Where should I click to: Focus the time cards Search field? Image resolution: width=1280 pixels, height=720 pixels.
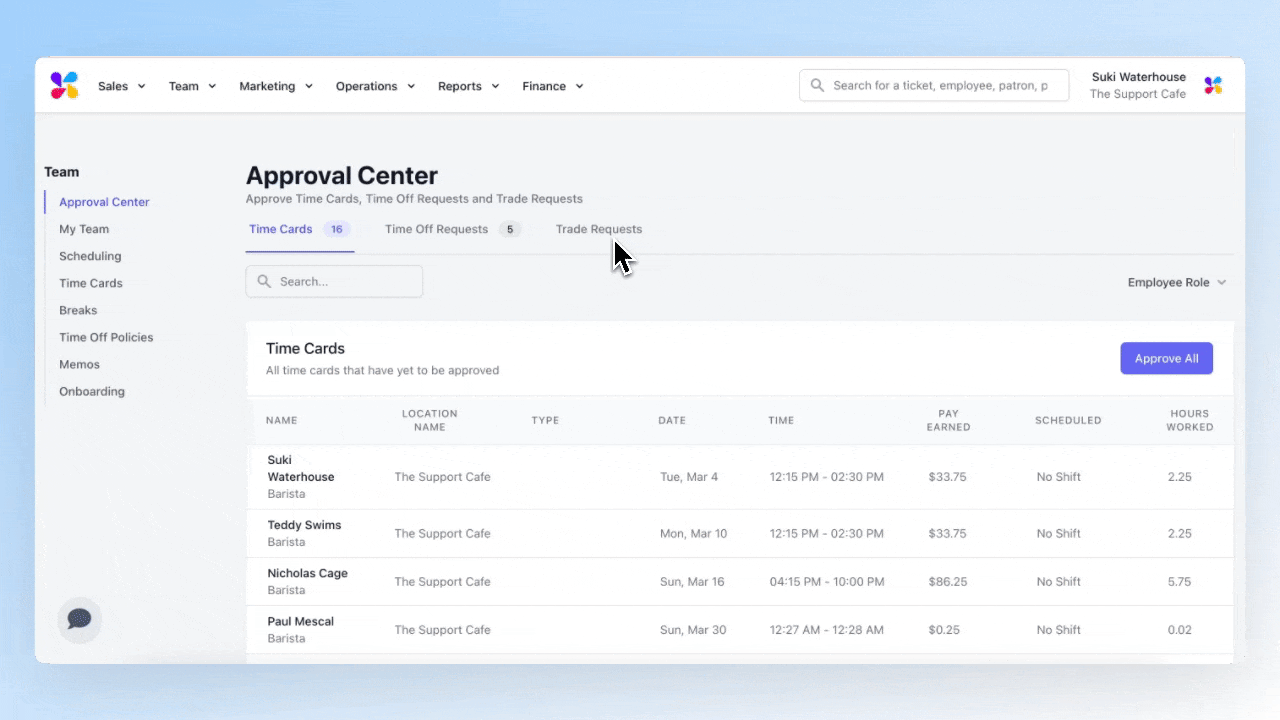pyautogui.click(x=334, y=281)
